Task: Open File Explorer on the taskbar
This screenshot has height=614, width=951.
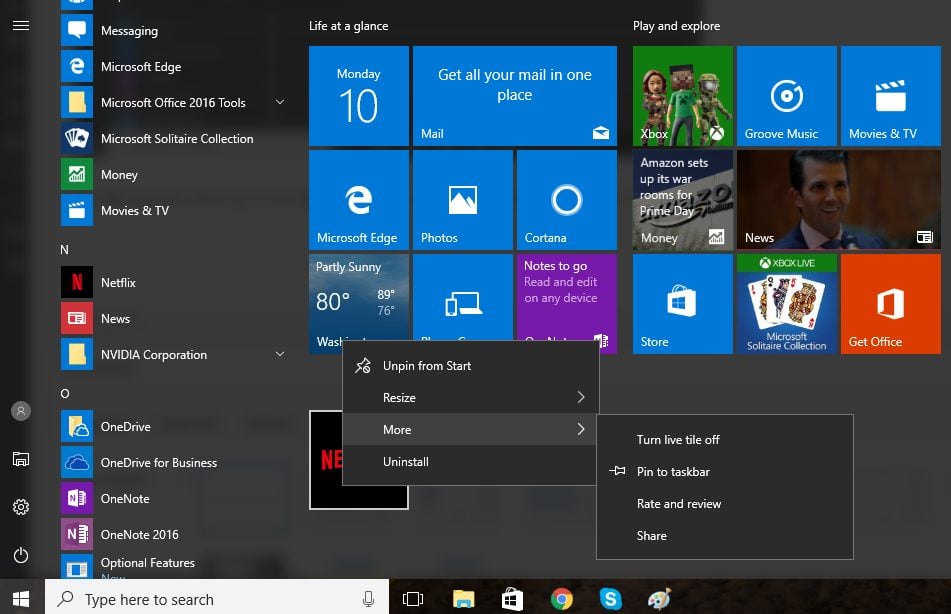Action: 463,599
